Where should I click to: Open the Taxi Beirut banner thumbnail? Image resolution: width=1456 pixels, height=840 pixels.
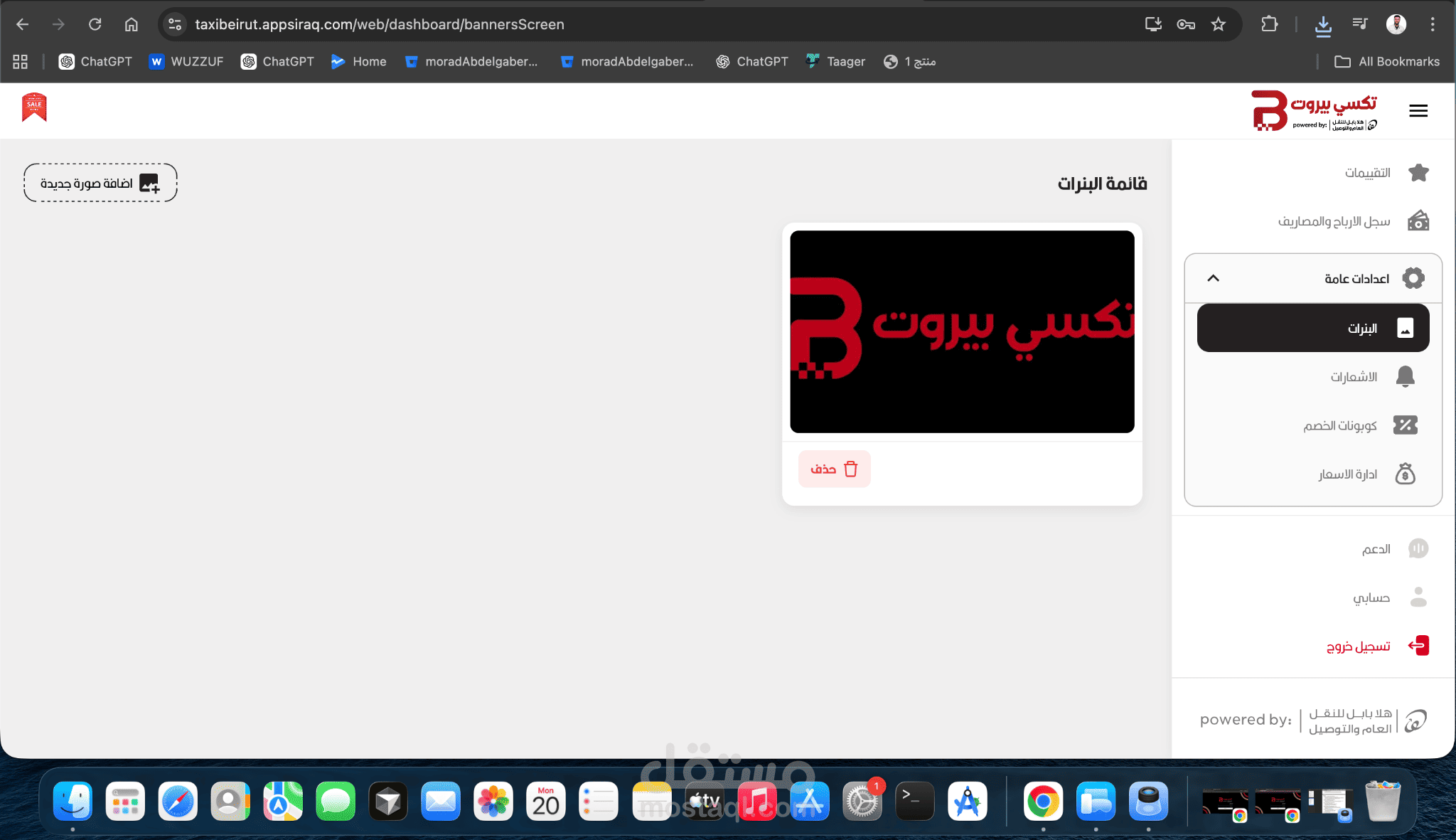point(962,331)
